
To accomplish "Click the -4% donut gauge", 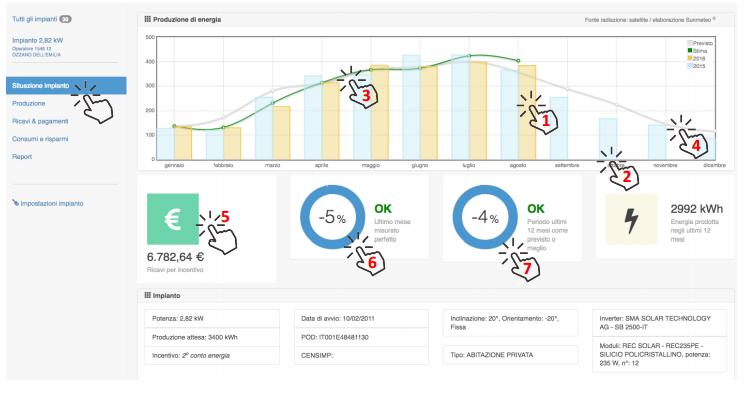I will (485, 217).
